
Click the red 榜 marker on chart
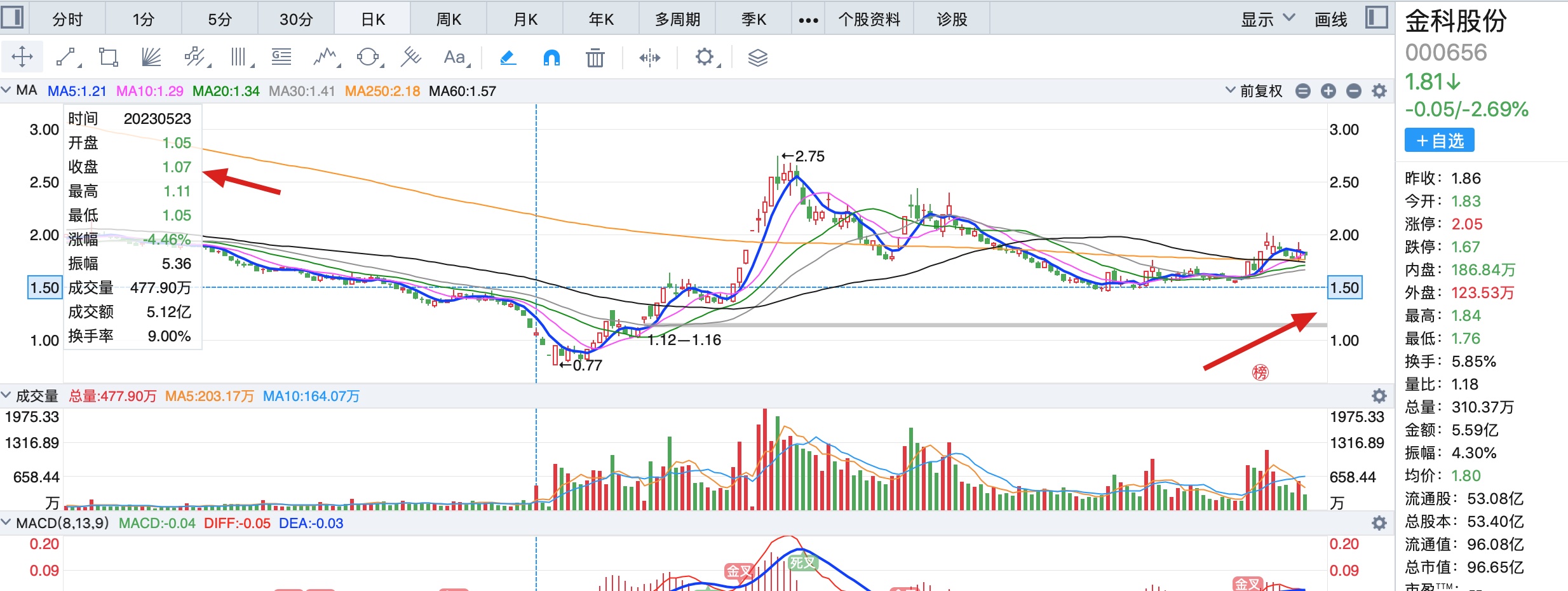1260,372
